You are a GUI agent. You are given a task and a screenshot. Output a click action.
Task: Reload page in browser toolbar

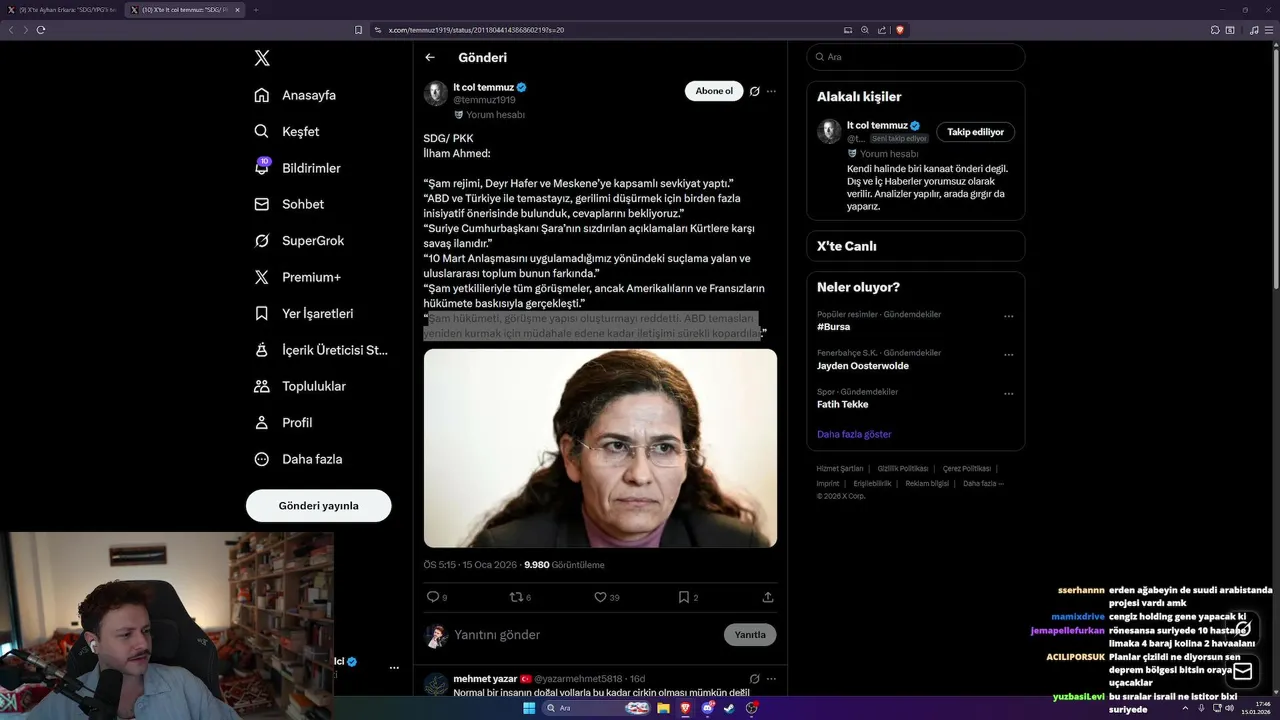(41, 30)
